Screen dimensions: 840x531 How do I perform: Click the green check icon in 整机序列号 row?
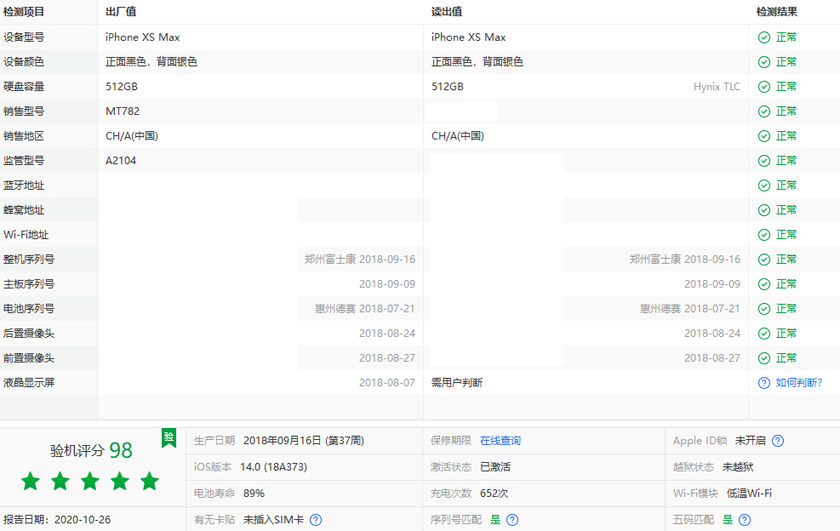coord(764,259)
